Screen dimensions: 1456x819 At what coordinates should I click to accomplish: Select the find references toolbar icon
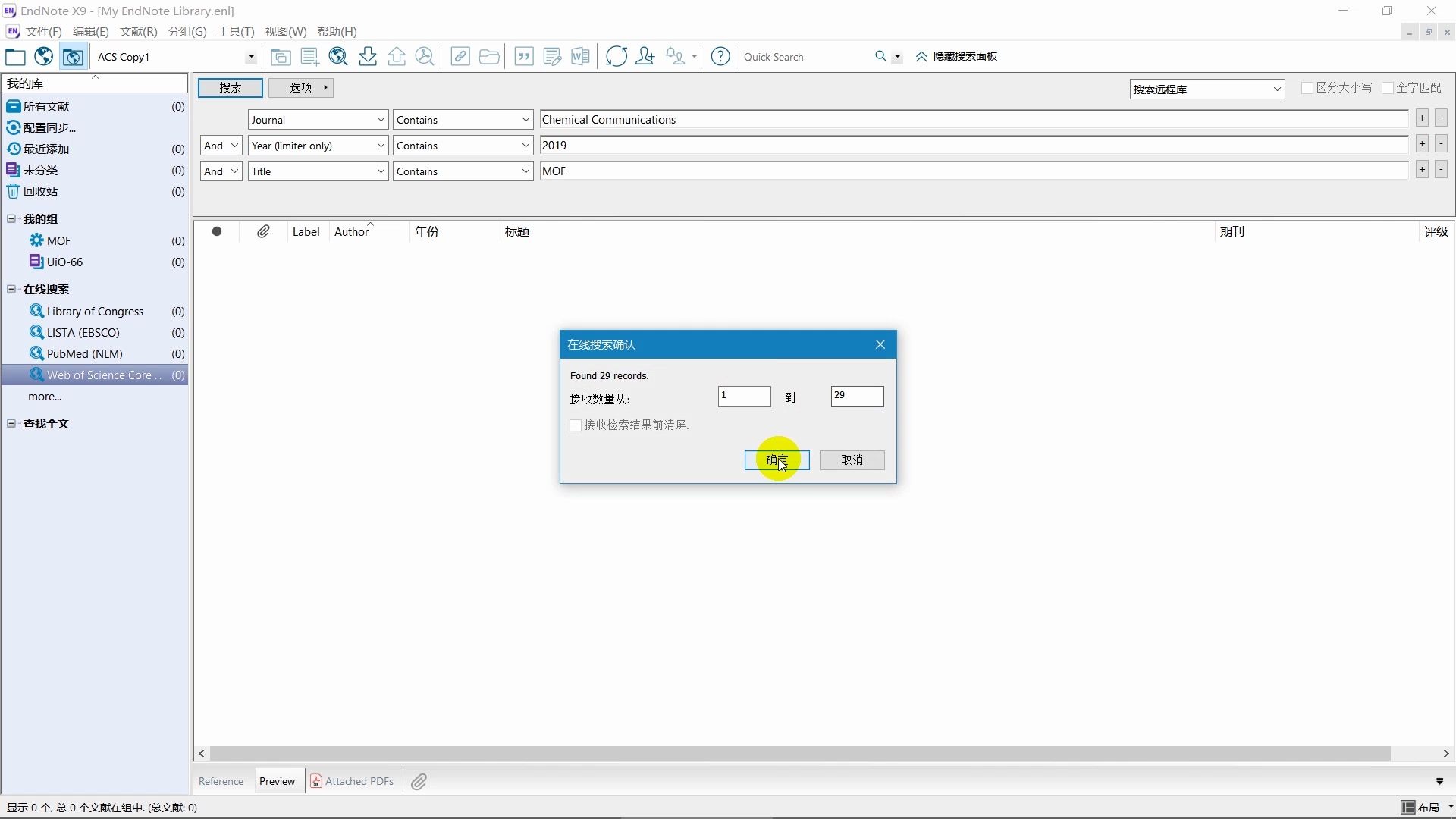[x=338, y=56]
